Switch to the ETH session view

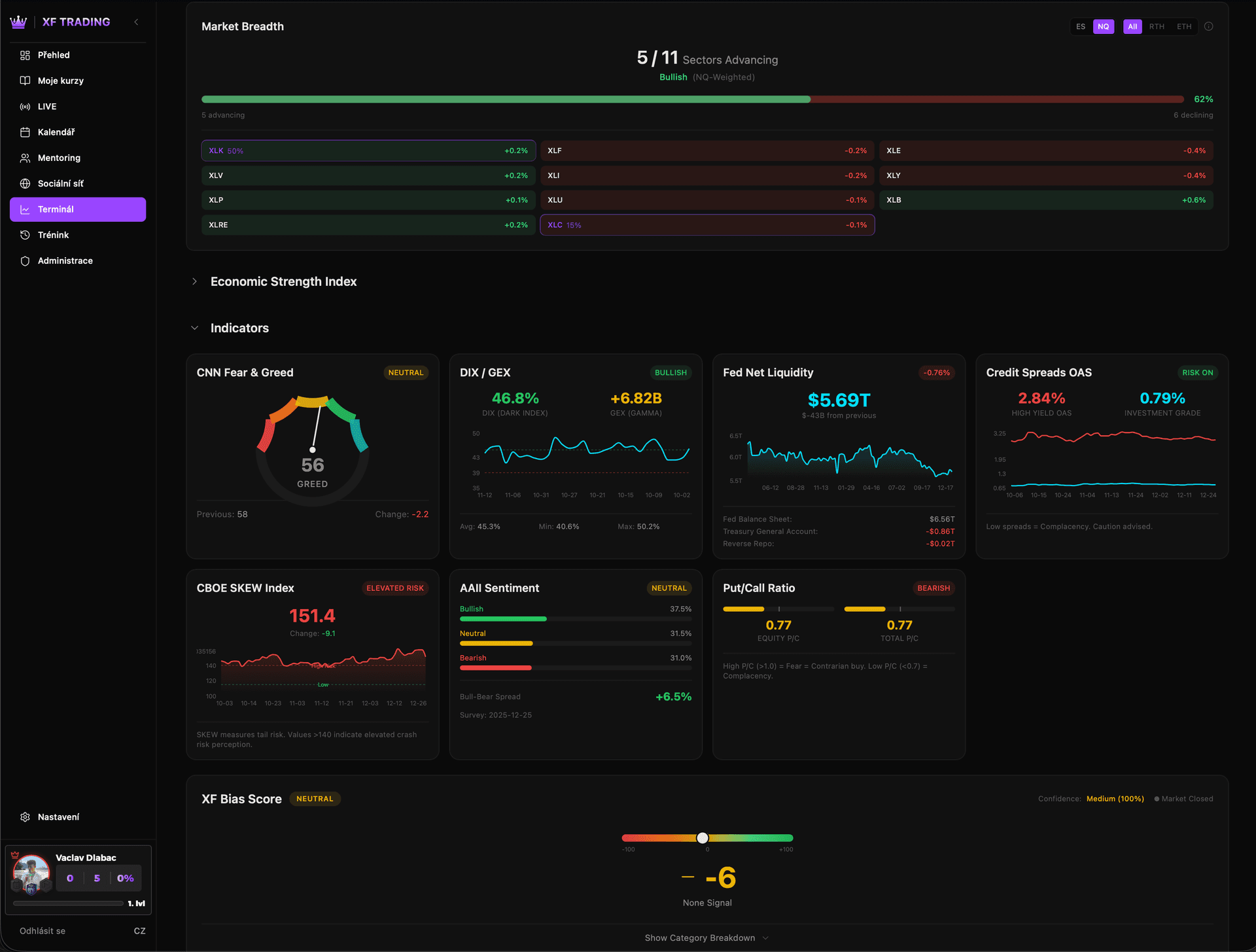[1184, 26]
